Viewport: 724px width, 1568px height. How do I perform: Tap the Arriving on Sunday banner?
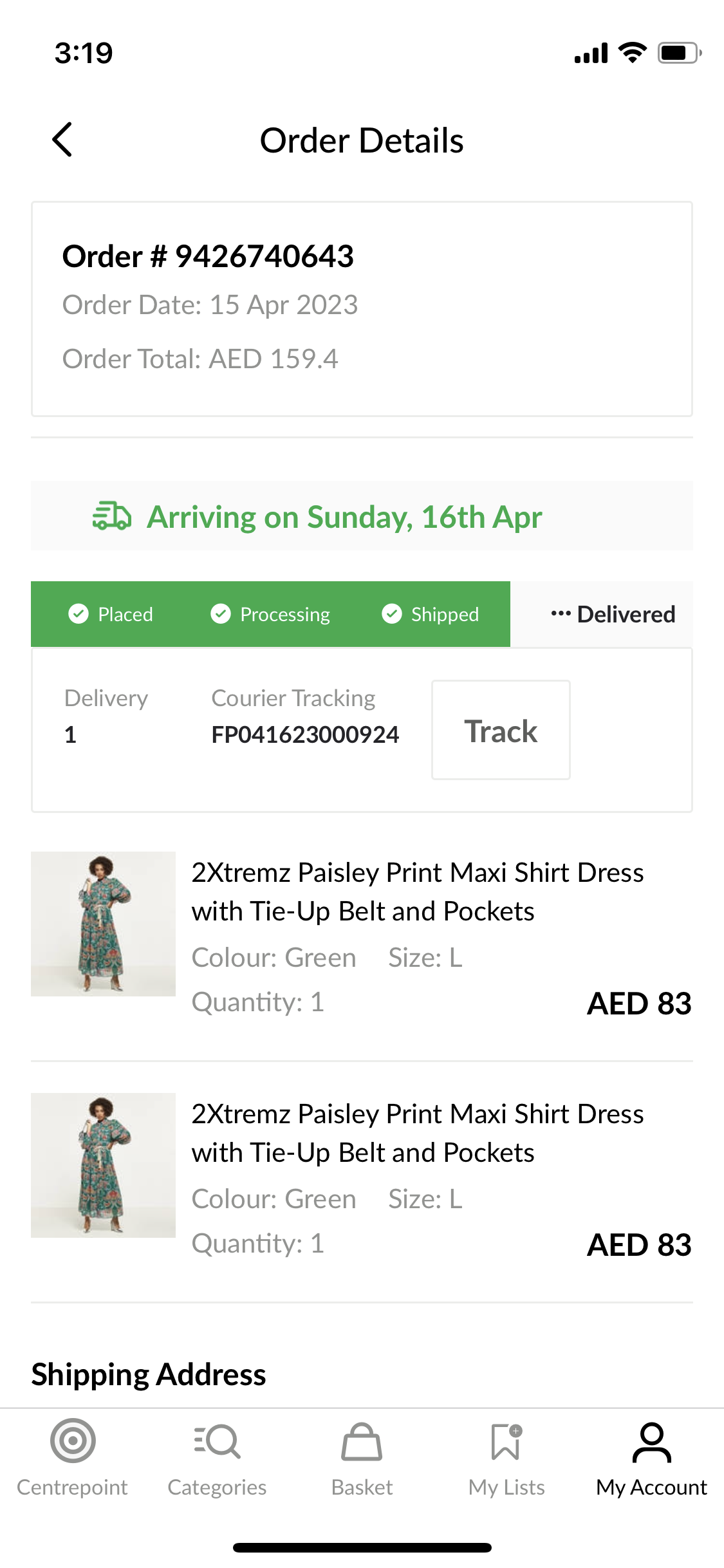344,517
